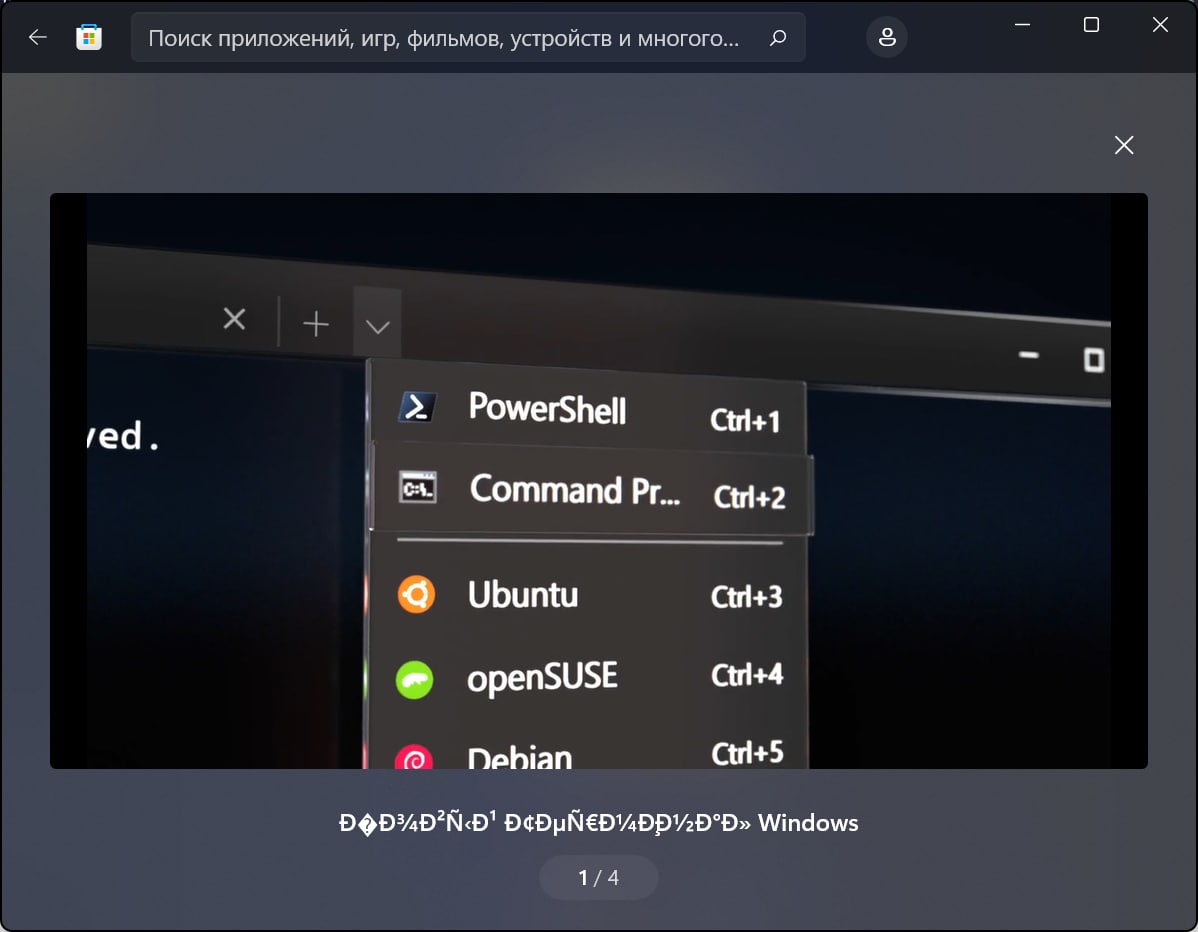Focus the app search input field
This screenshot has width=1198, height=932.
point(468,37)
